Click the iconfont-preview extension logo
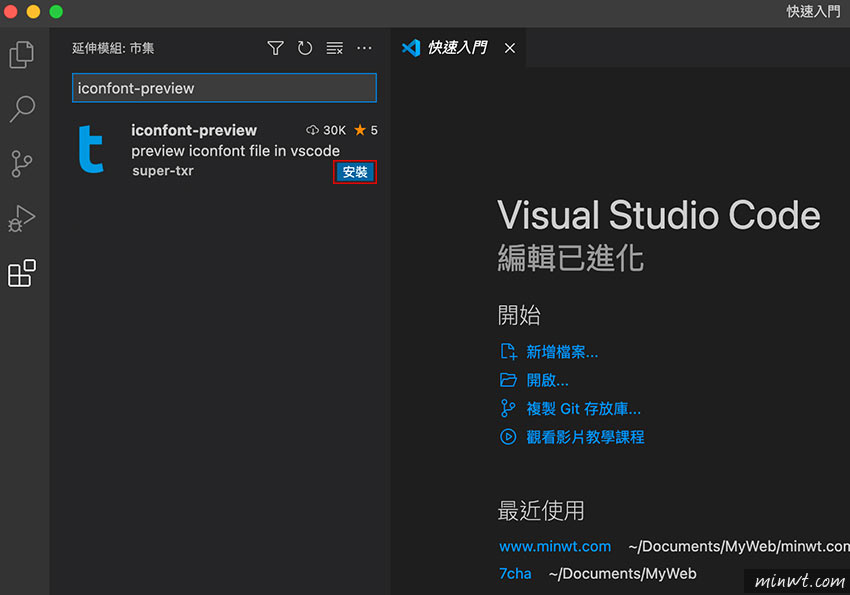850x595 pixels. [x=91, y=149]
